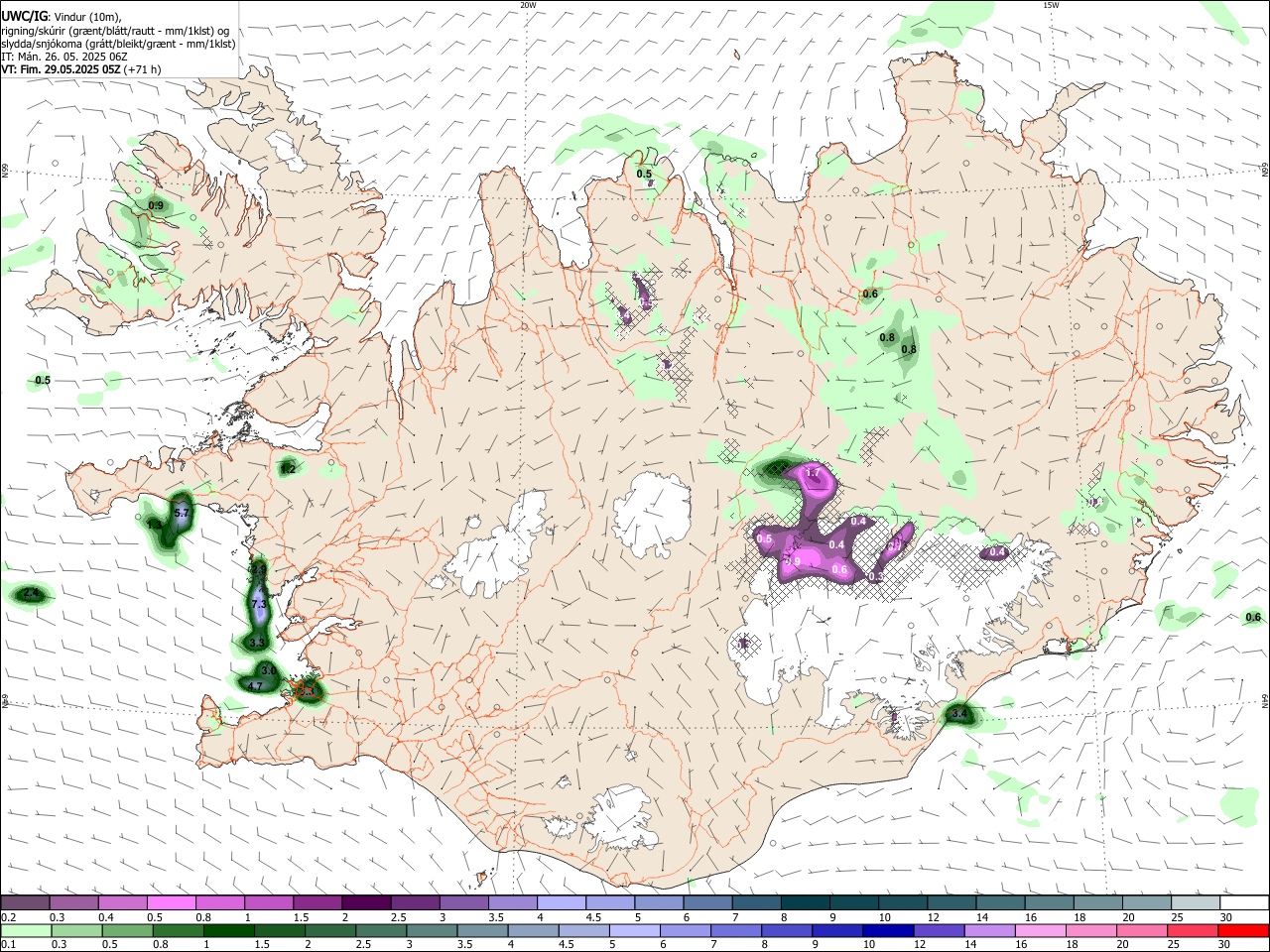Pick the darkest purple snow swatch 2 to 2.5
Viewport: 1270px width, 952px height.
tap(365, 902)
